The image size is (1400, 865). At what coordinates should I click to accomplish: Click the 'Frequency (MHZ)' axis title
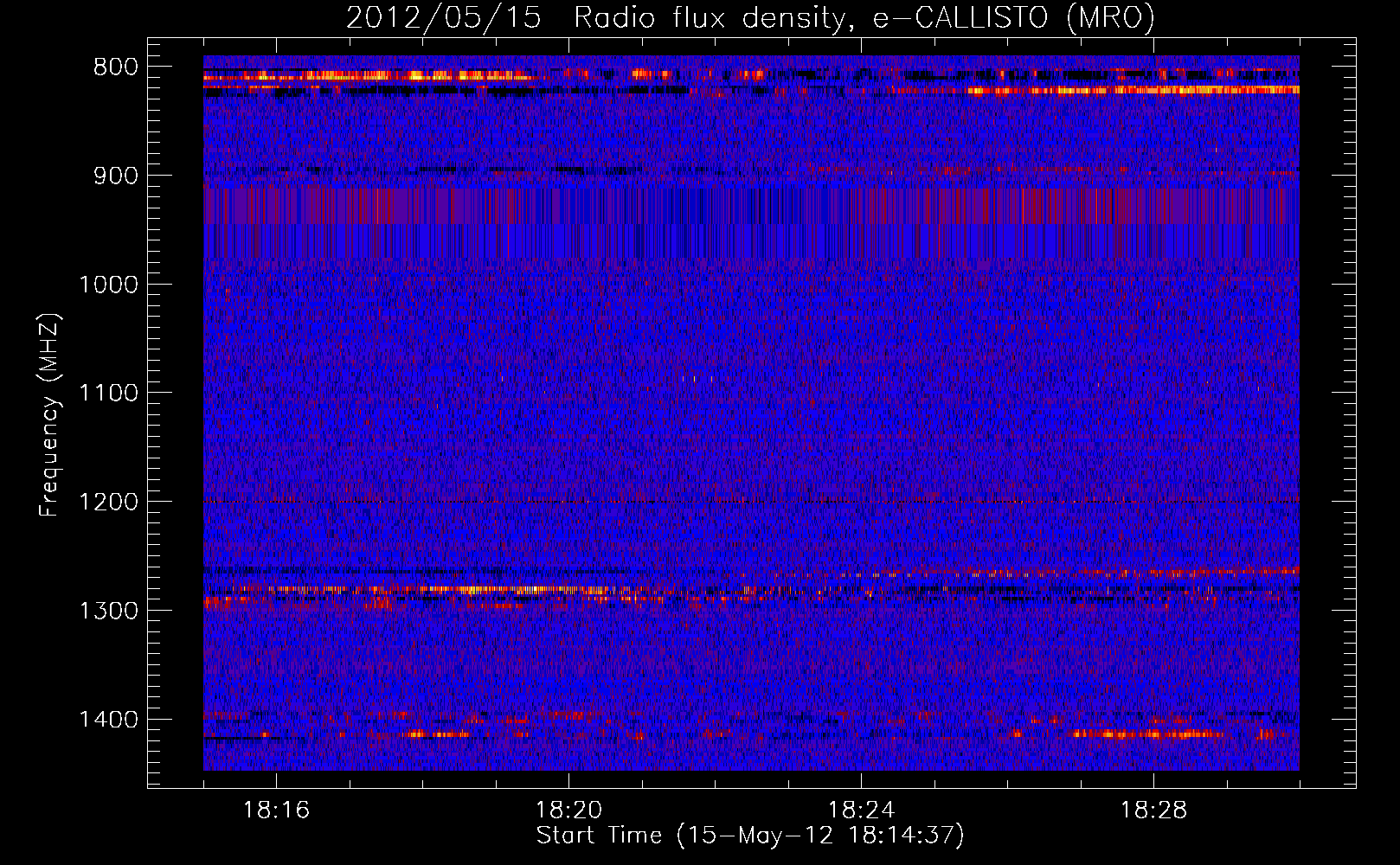click(50, 415)
